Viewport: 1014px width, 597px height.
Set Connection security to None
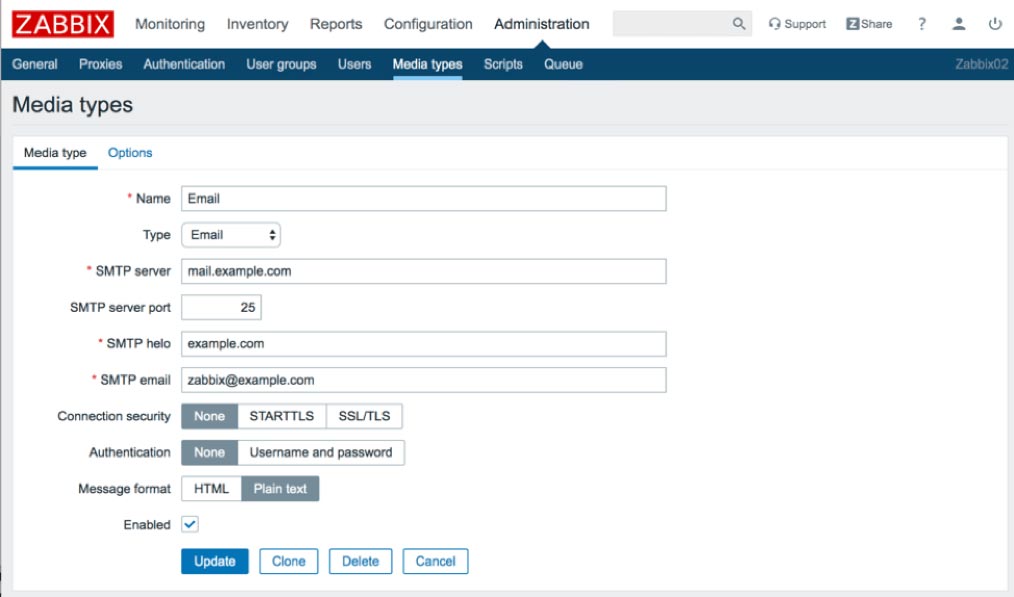pos(210,416)
